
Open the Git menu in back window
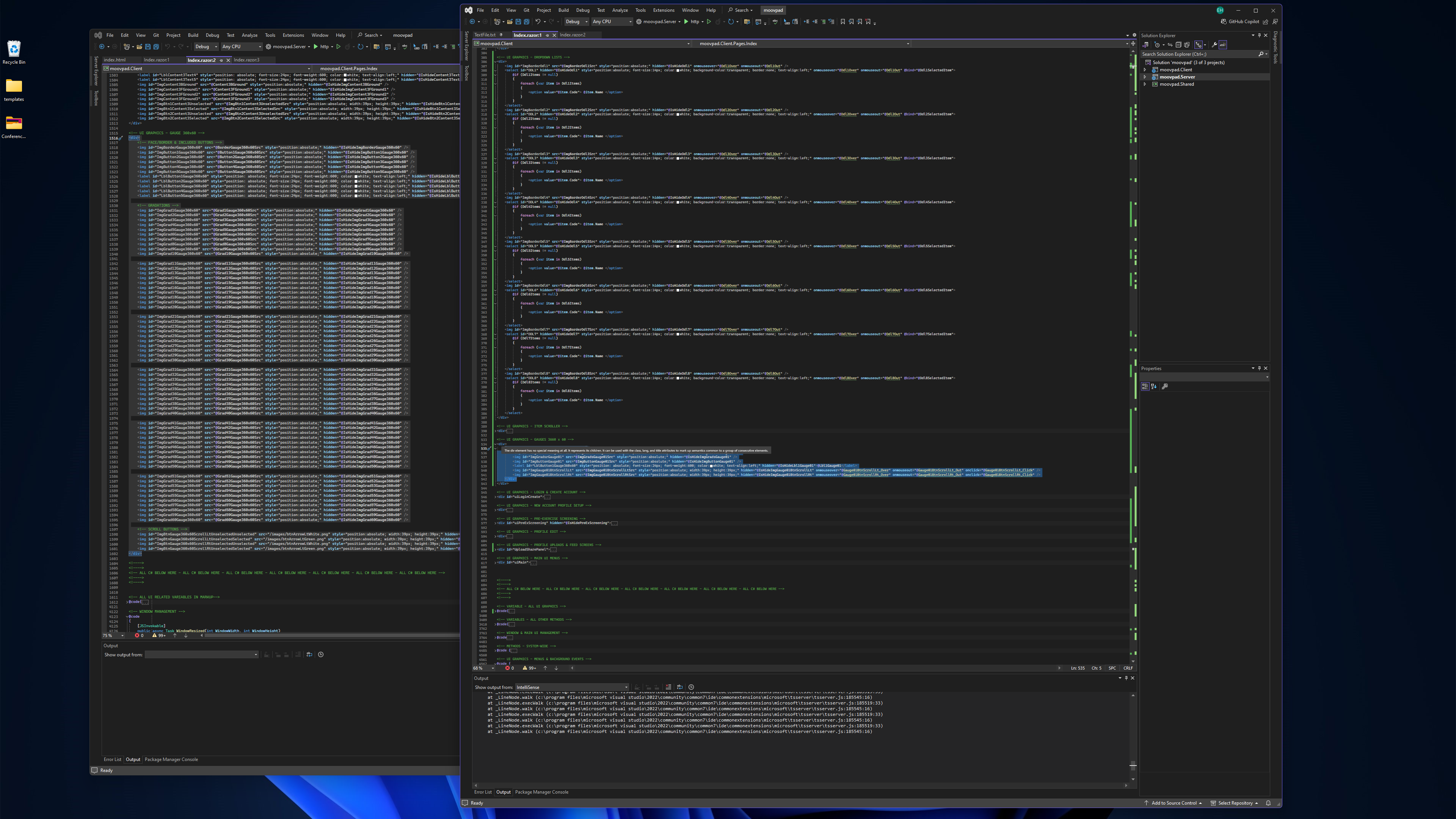coord(156,35)
